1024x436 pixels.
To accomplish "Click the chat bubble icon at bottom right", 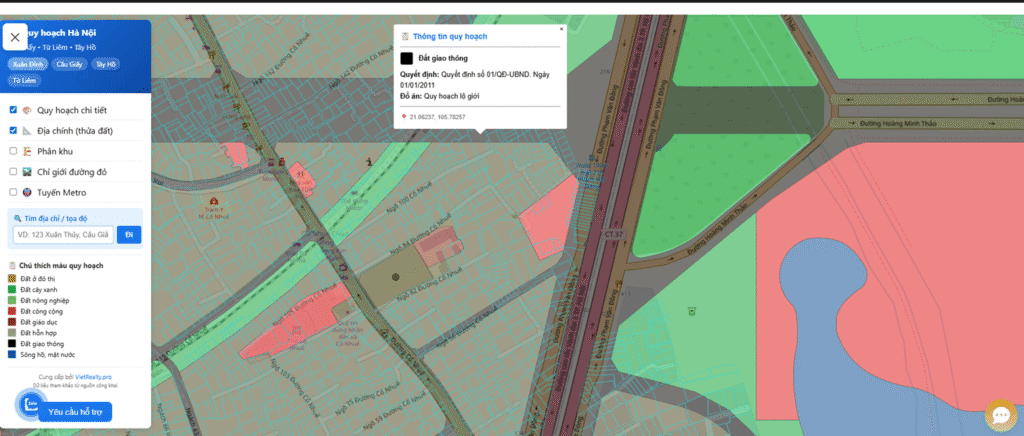I will [999, 415].
